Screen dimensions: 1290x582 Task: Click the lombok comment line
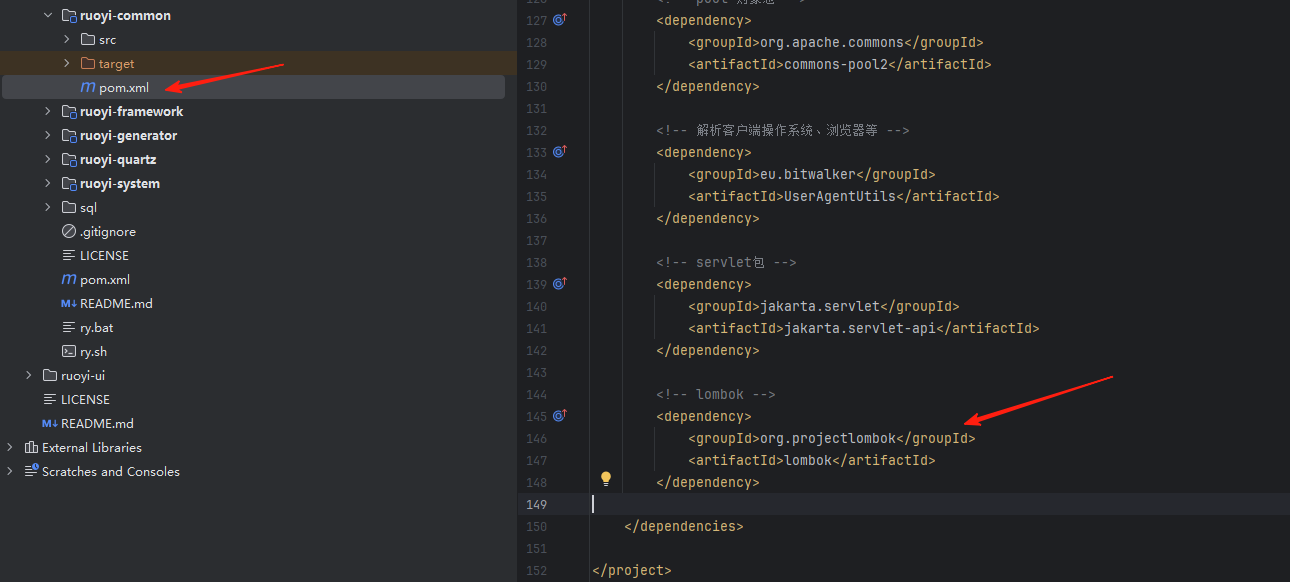pos(716,394)
